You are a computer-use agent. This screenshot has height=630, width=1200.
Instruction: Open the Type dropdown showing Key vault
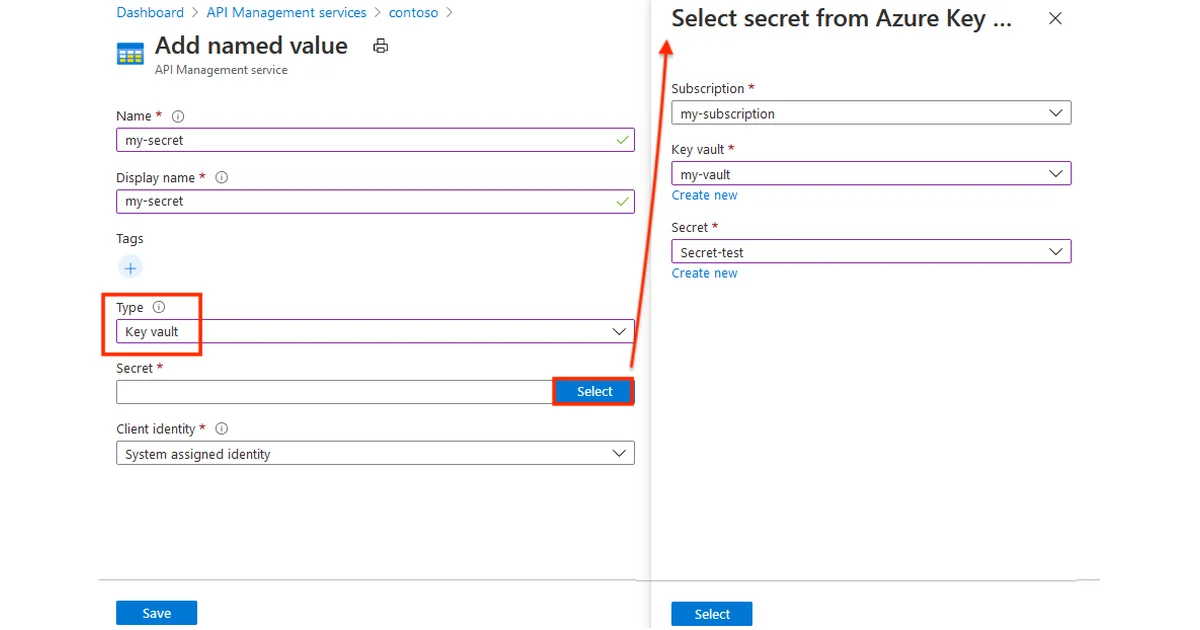375,331
